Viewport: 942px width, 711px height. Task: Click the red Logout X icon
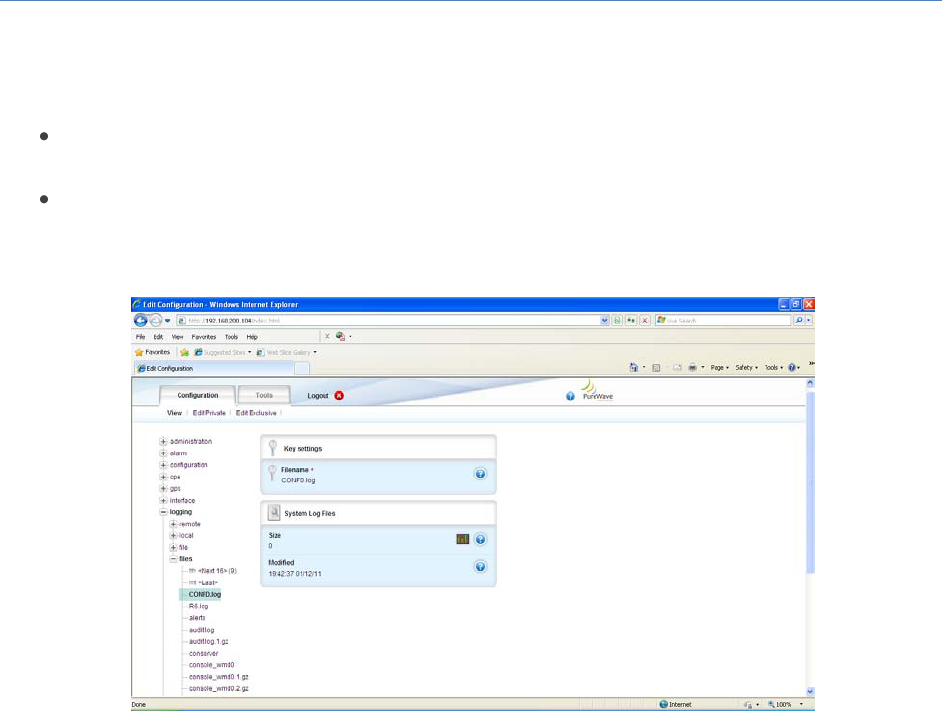tap(339, 395)
